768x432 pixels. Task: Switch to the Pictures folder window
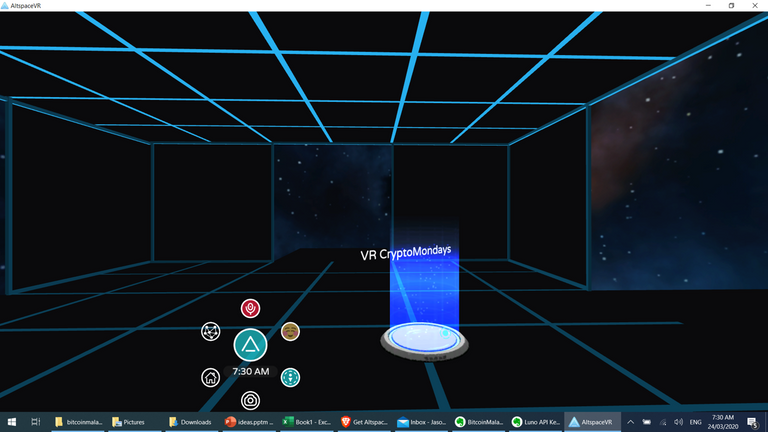[x=134, y=422]
